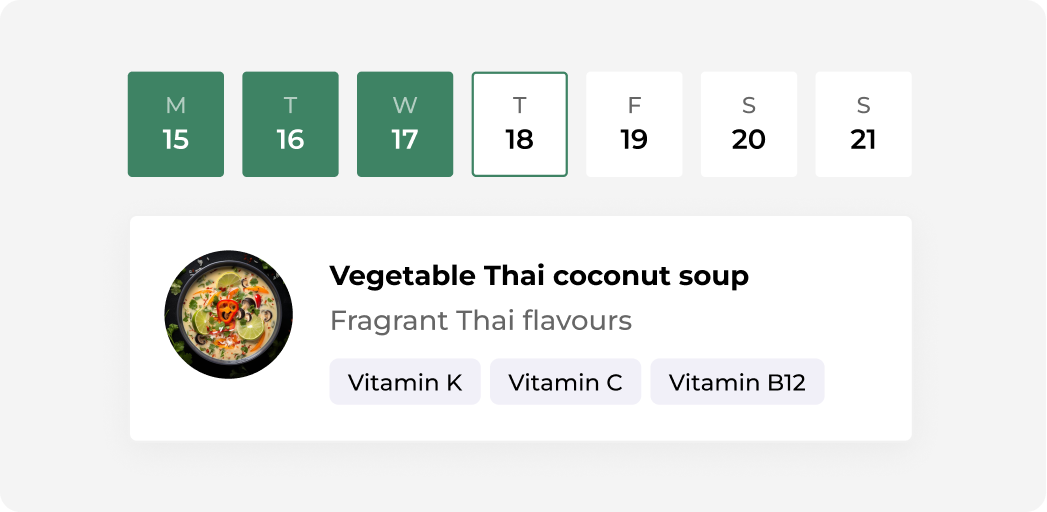Select the Vitamin C tag
Image resolution: width=1047 pixels, height=512 pixels.
click(566, 382)
